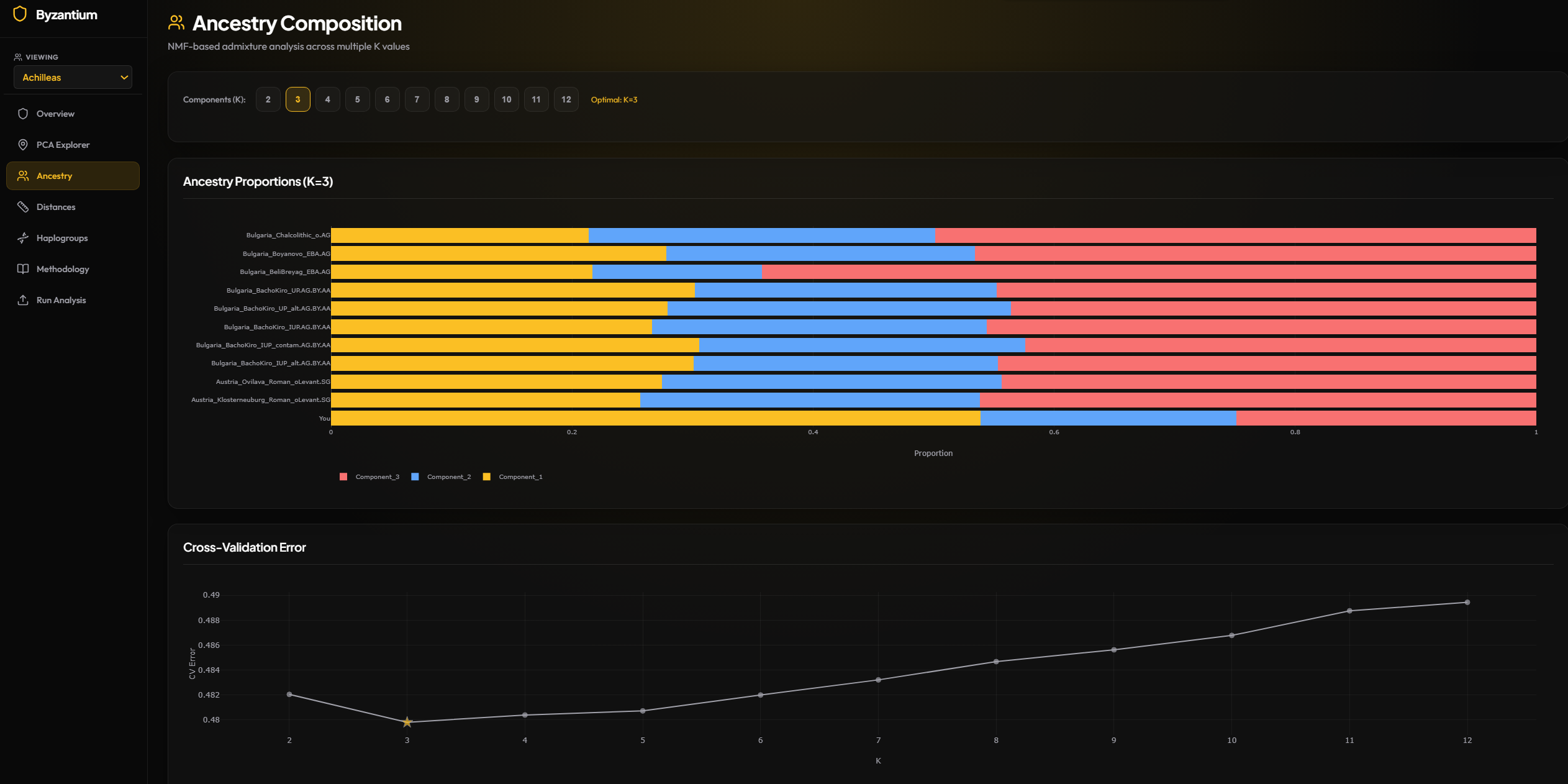Click the Haplogroups branch icon
The image size is (1568, 784).
[x=22, y=237]
